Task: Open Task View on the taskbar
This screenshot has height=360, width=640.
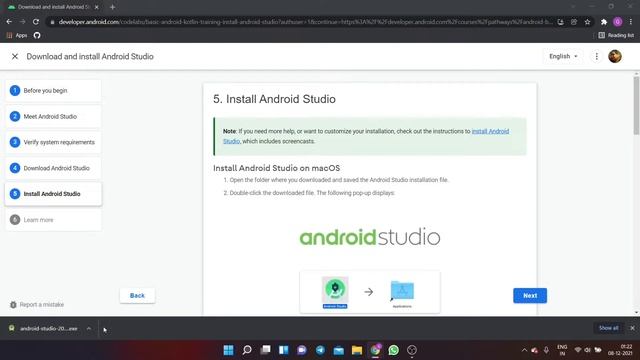Action: [x=265, y=350]
